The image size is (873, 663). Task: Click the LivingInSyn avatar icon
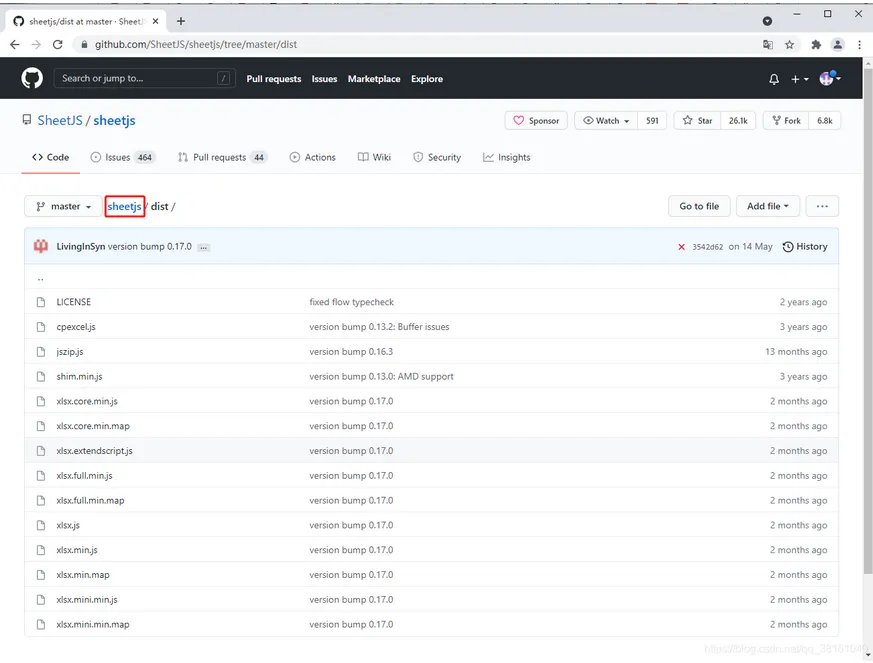41,246
